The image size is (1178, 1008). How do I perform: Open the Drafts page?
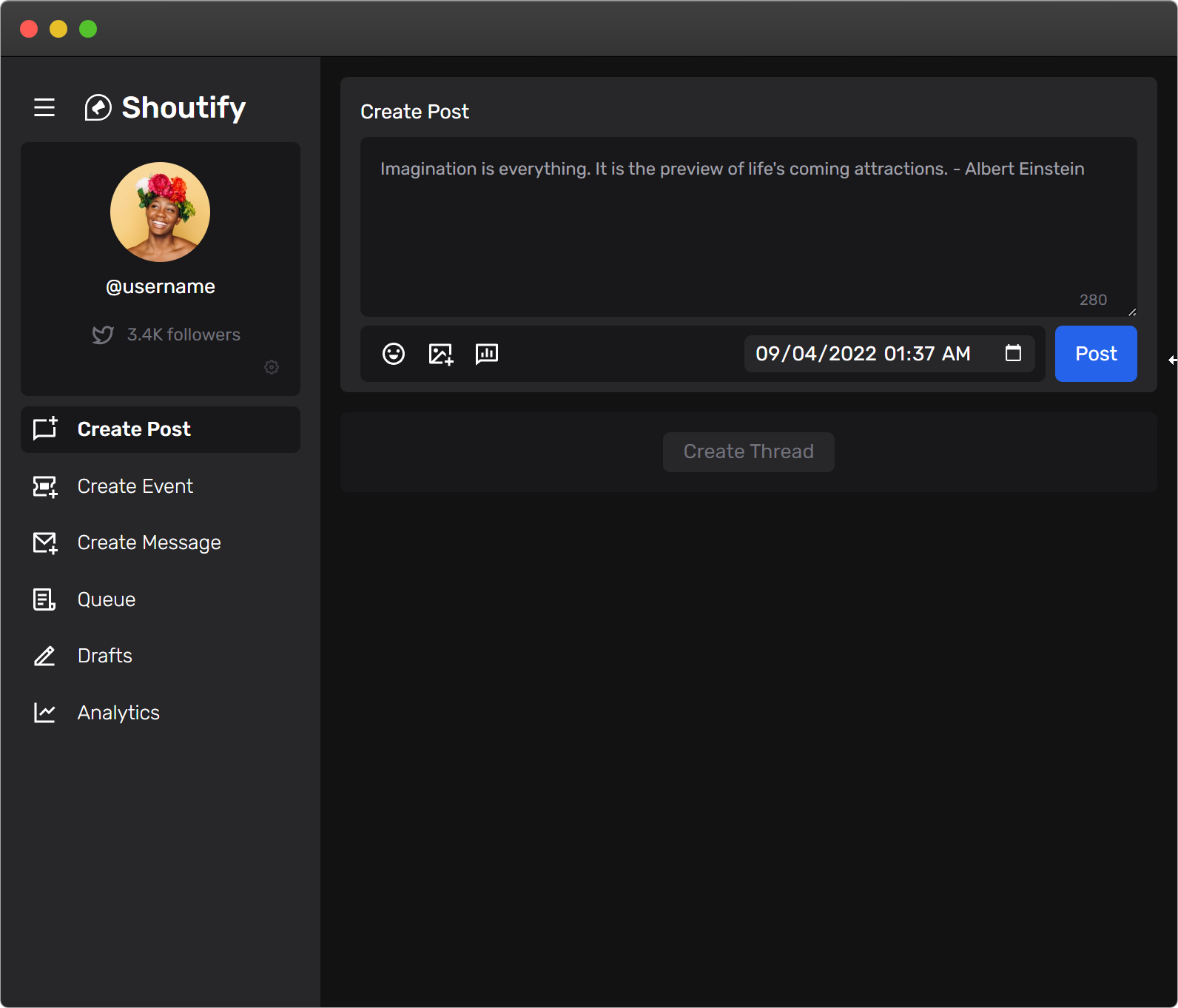click(161, 656)
